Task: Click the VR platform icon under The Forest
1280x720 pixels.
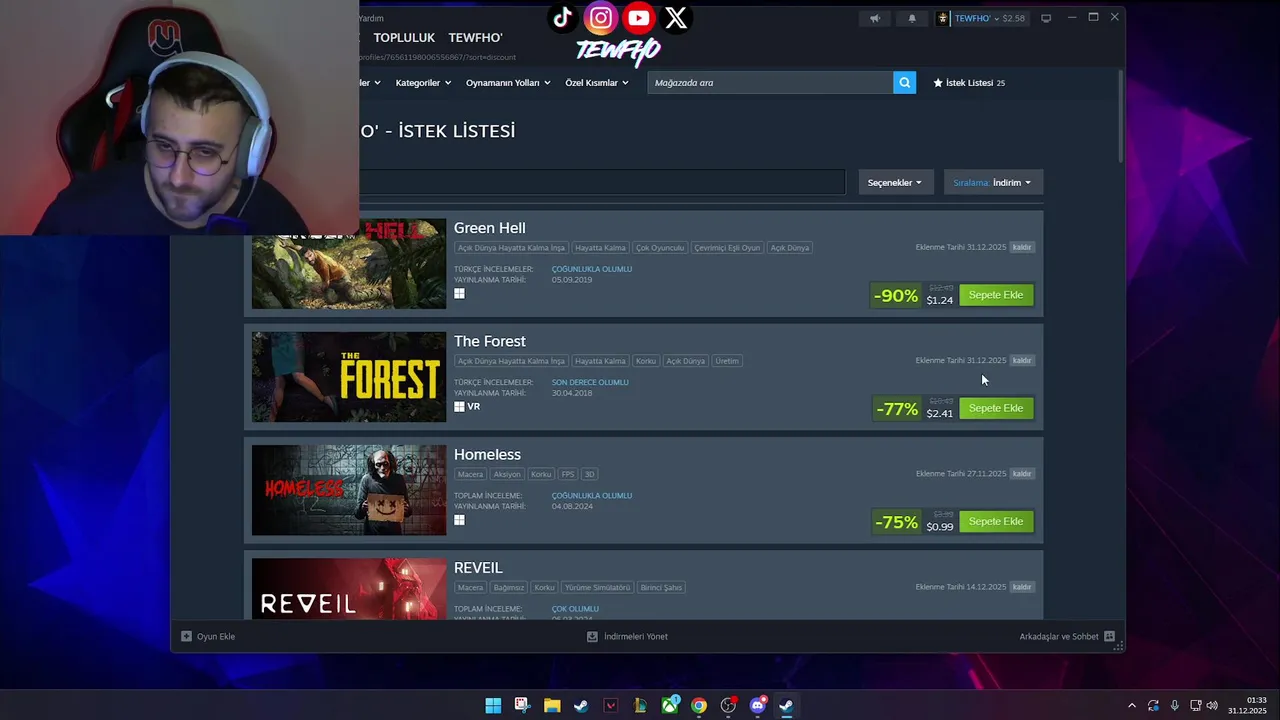Action: (x=474, y=407)
